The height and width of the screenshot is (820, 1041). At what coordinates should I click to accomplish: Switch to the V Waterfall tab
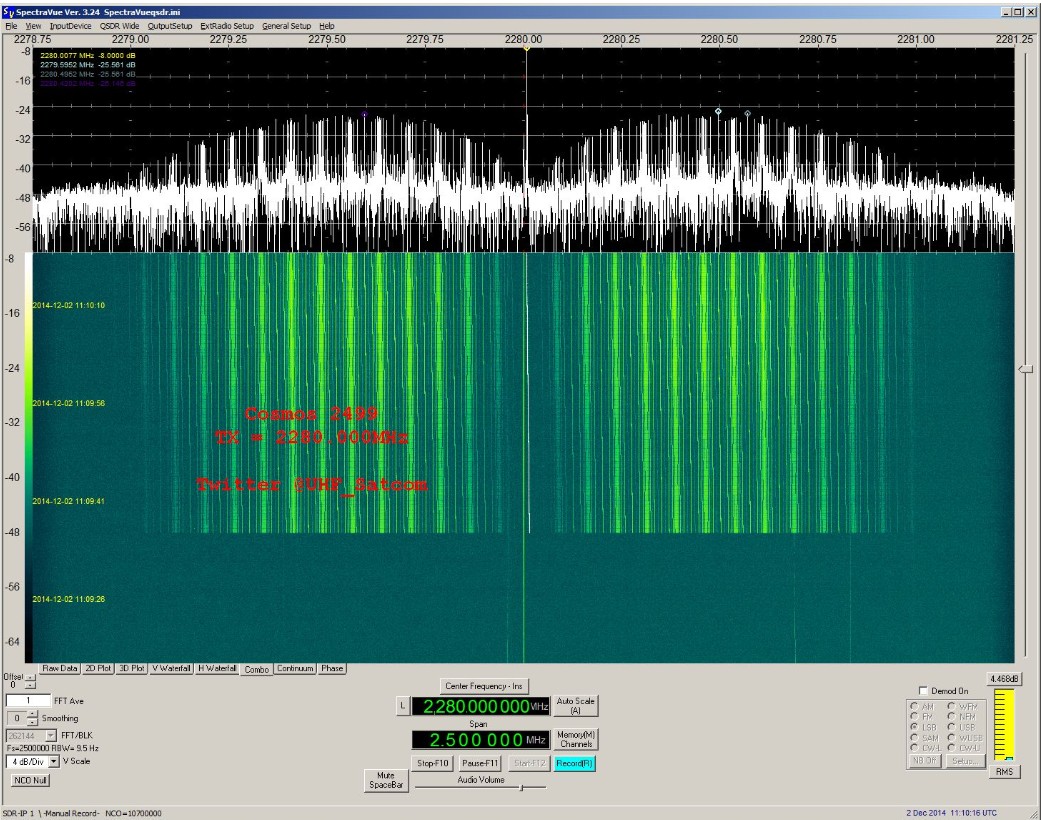(172, 668)
